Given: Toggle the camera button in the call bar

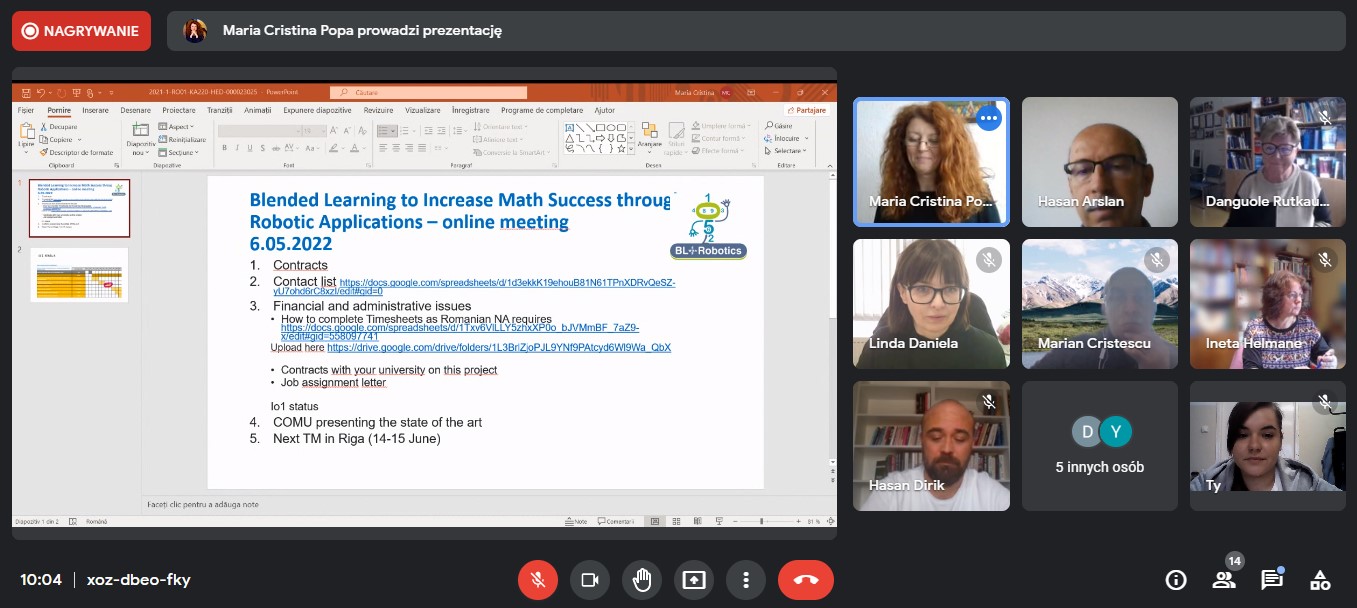Looking at the screenshot, I should 590,580.
